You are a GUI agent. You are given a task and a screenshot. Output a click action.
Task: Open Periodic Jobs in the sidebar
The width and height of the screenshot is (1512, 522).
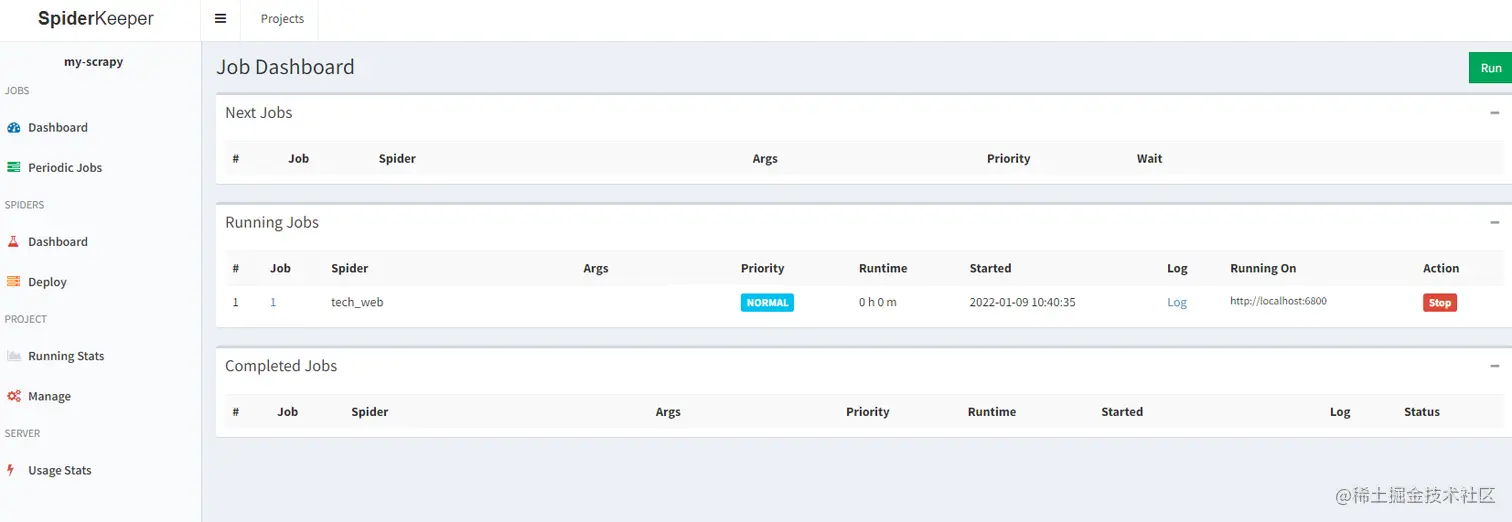click(x=65, y=167)
